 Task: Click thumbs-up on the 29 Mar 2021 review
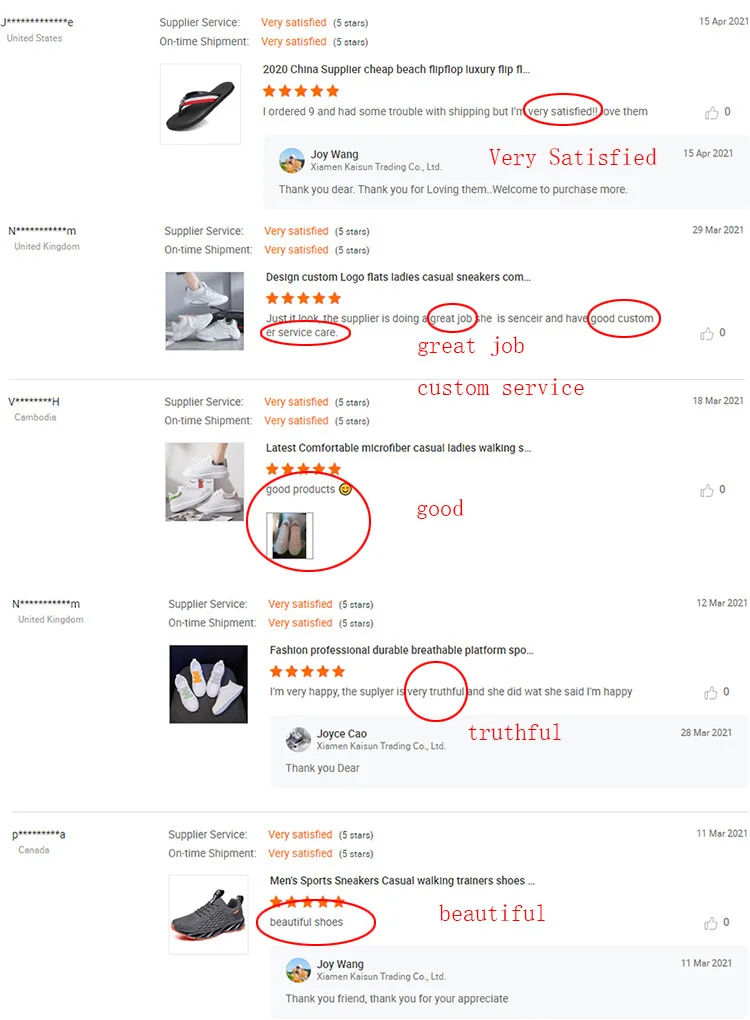707,334
